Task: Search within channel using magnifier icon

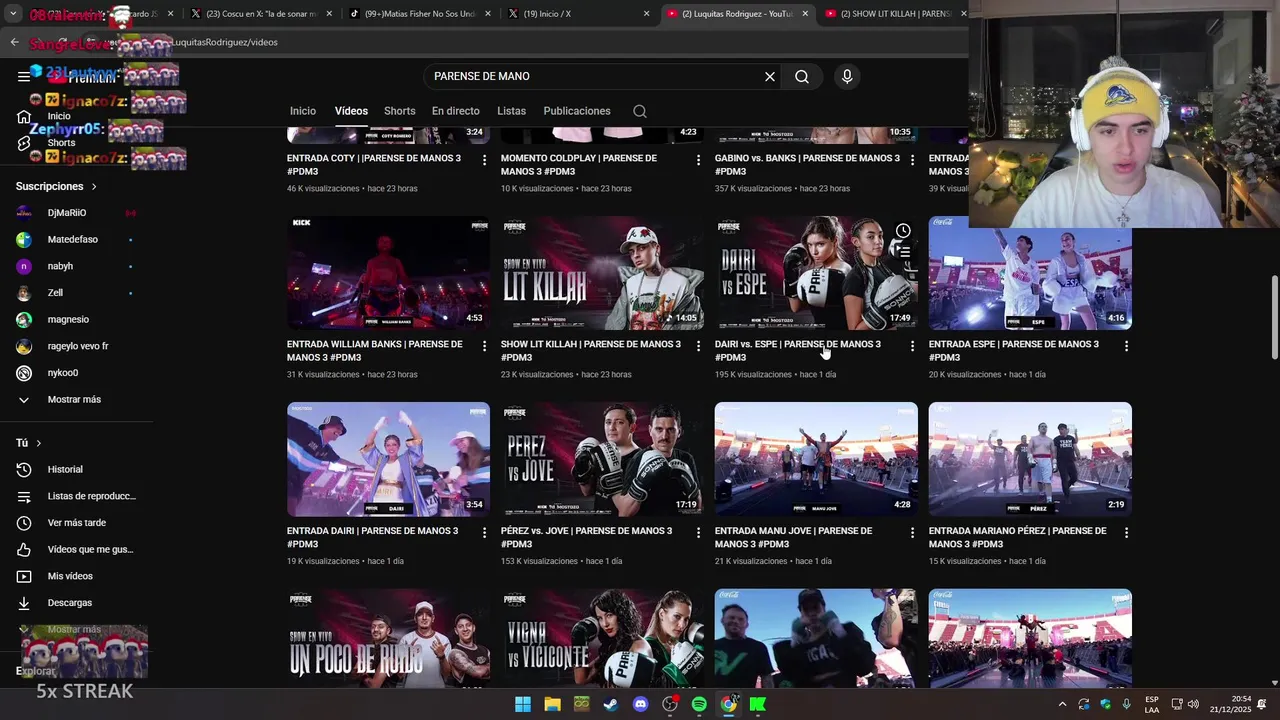Action: coord(640,111)
